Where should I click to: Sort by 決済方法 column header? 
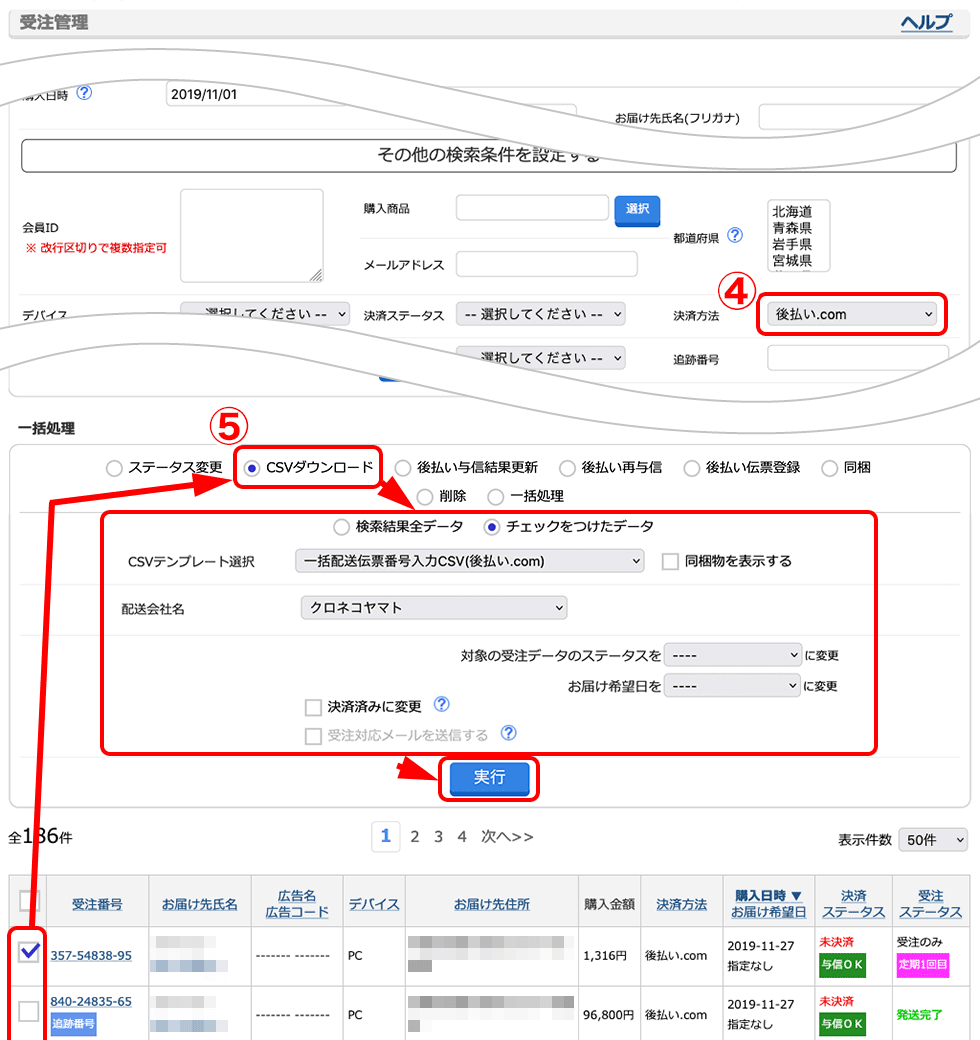coord(681,905)
